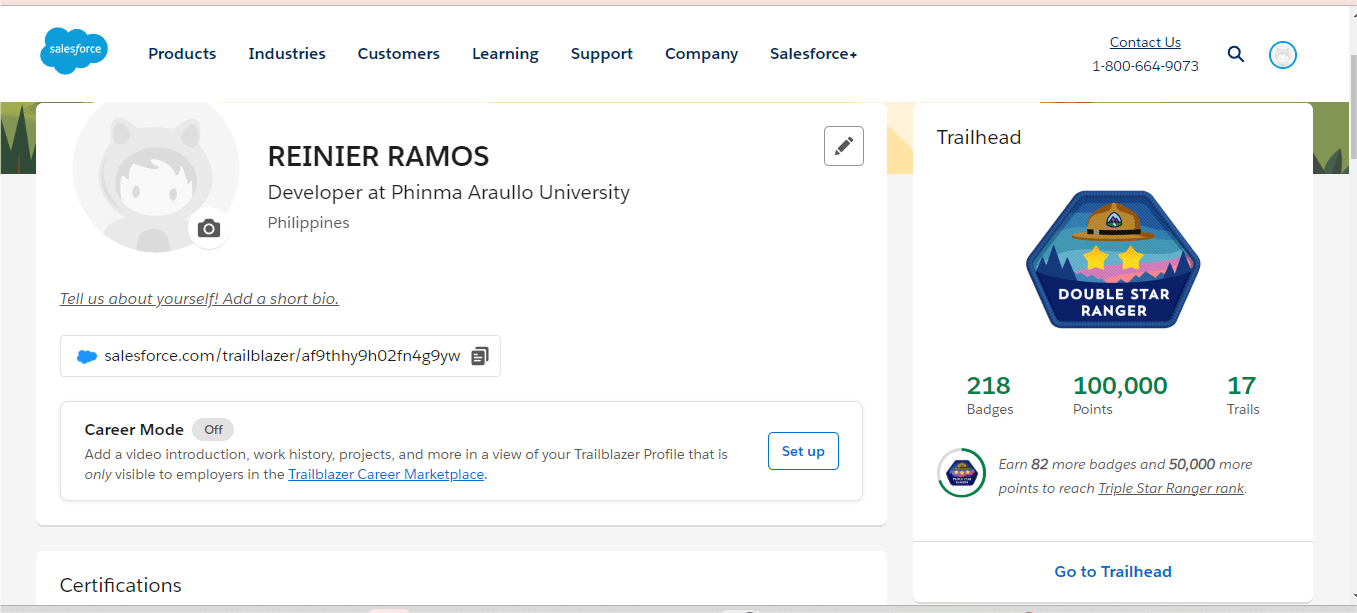The image size is (1357, 613).
Task: Click the Trailhead panel heading
Action: tap(979, 138)
